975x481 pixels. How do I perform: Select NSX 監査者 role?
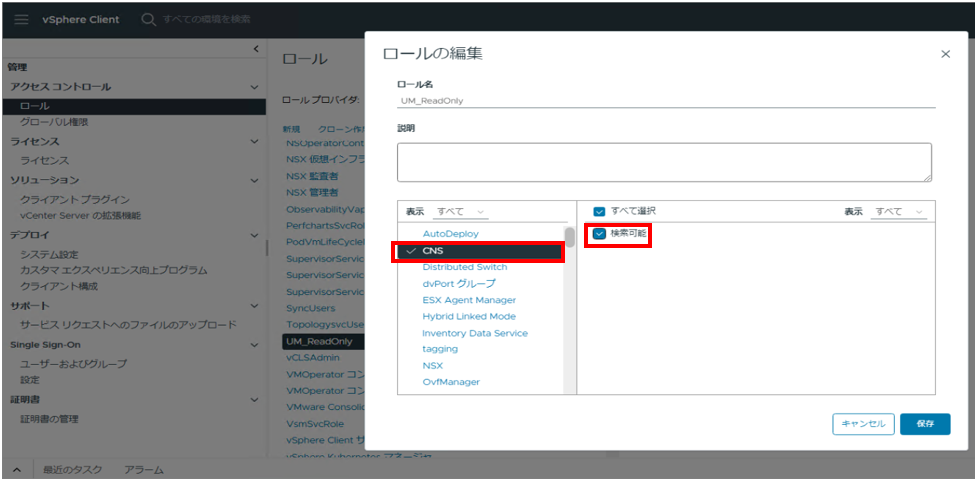click(312, 176)
